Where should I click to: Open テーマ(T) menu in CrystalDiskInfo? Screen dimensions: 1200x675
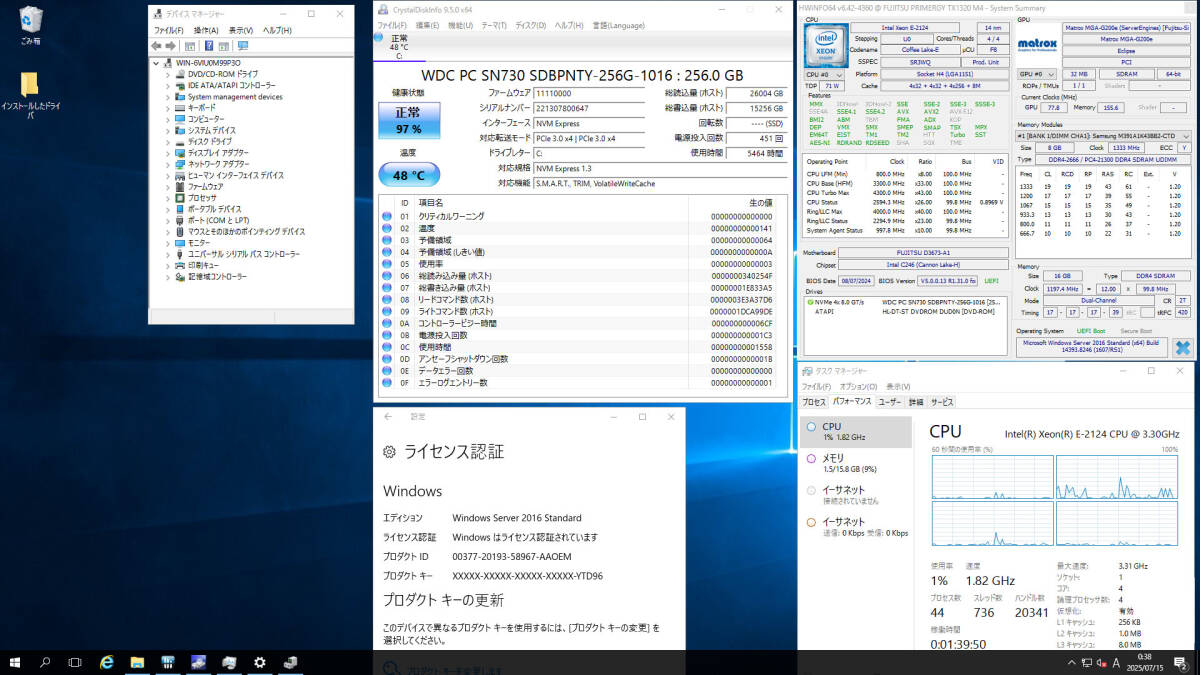coord(494,25)
